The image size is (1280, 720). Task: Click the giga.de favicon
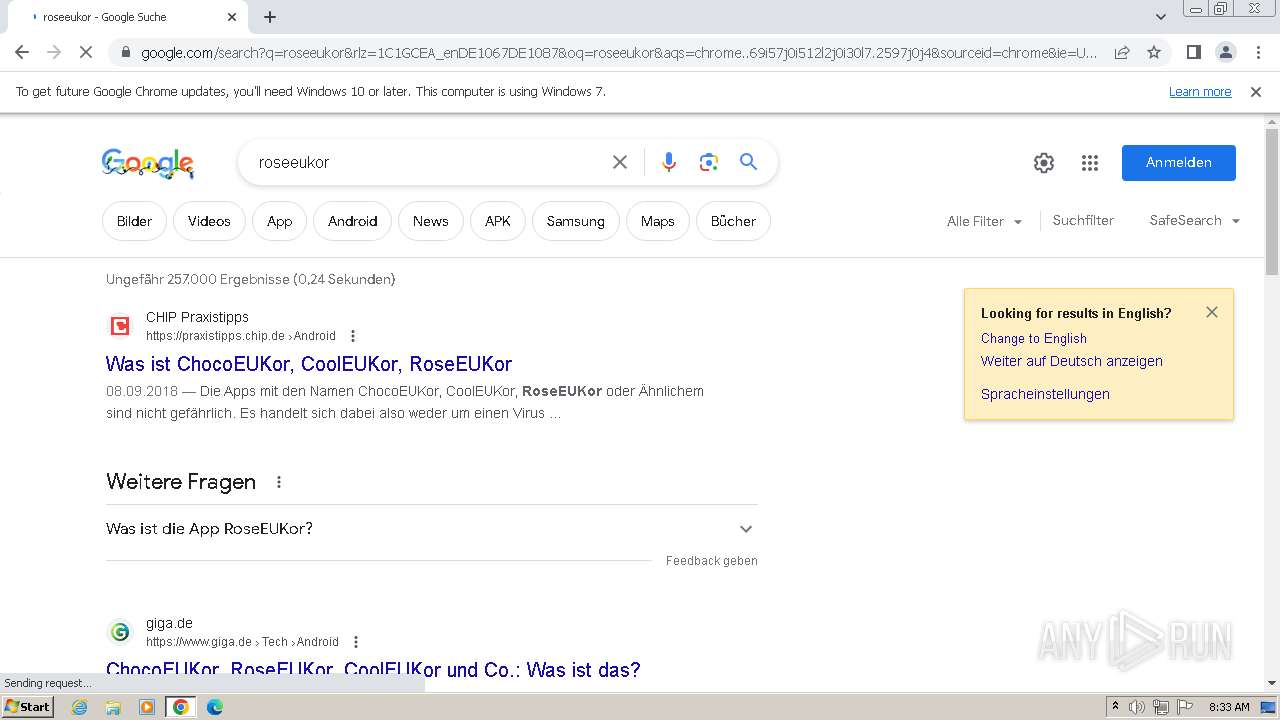coord(120,632)
